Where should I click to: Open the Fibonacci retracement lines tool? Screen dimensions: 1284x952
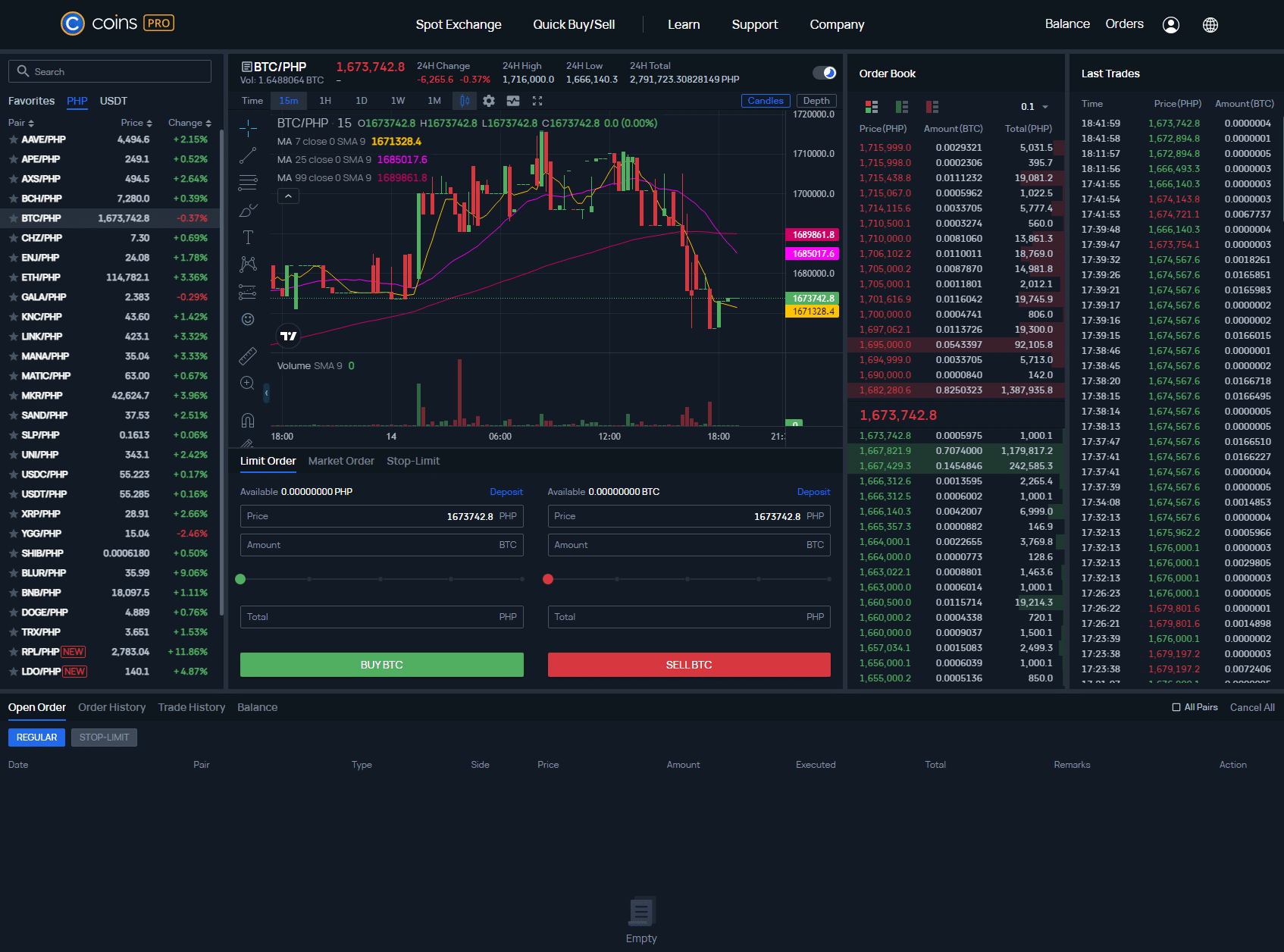pyautogui.click(x=248, y=183)
